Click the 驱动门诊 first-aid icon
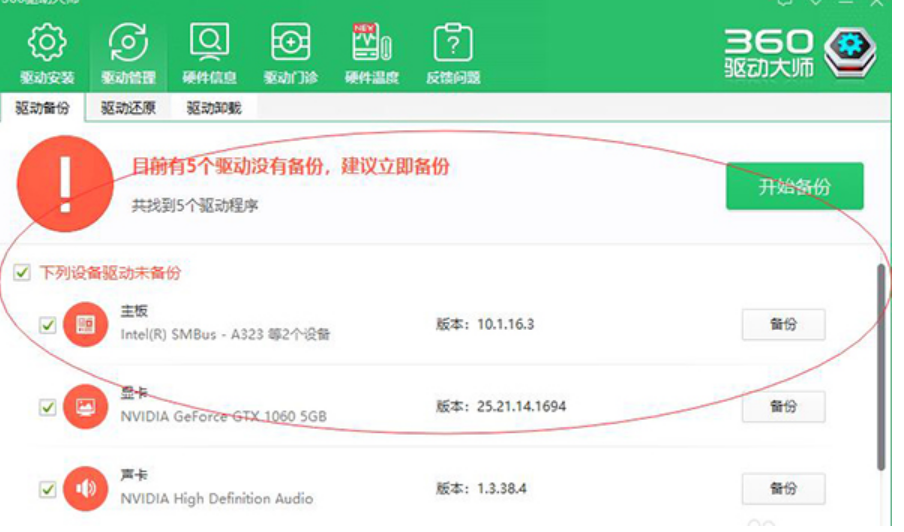This screenshot has height=532, width=904. point(290,44)
